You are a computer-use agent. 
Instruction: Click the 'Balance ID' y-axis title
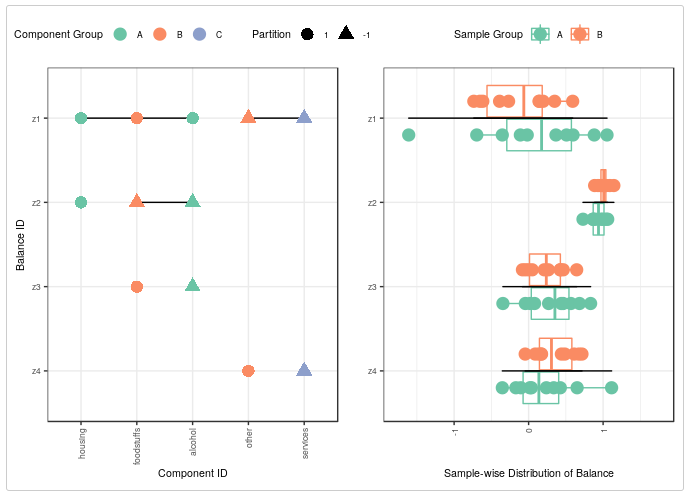tap(21, 244)
